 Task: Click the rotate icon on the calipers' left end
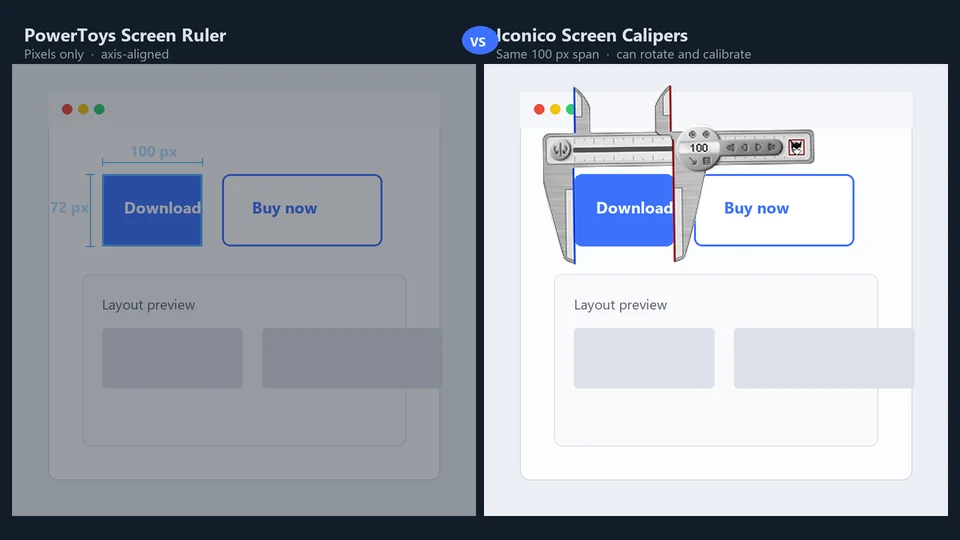(560, 149)
